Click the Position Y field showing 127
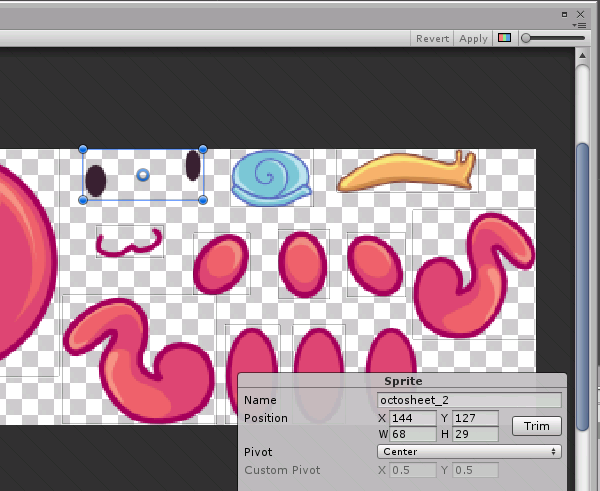The width and height of the screenshot is (600, 491). tap(475, 418)
